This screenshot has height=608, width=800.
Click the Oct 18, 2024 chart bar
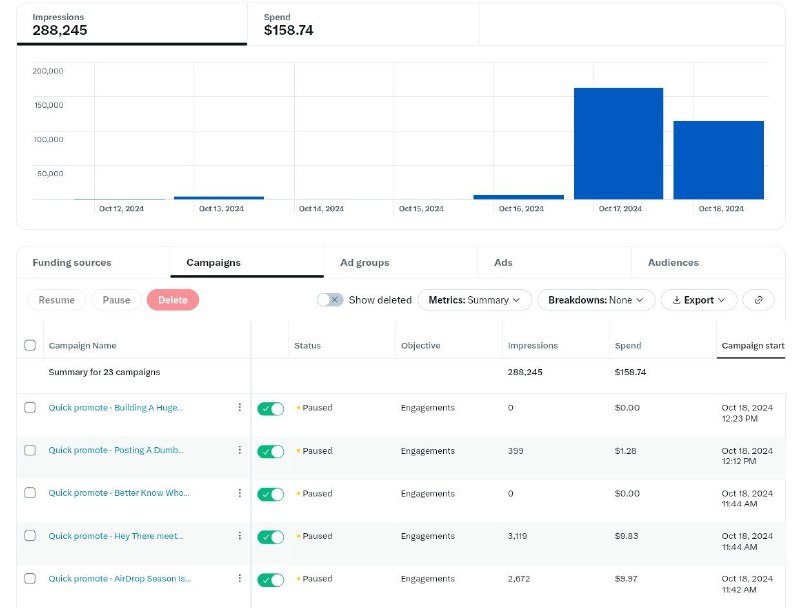[x=718, y=160]
